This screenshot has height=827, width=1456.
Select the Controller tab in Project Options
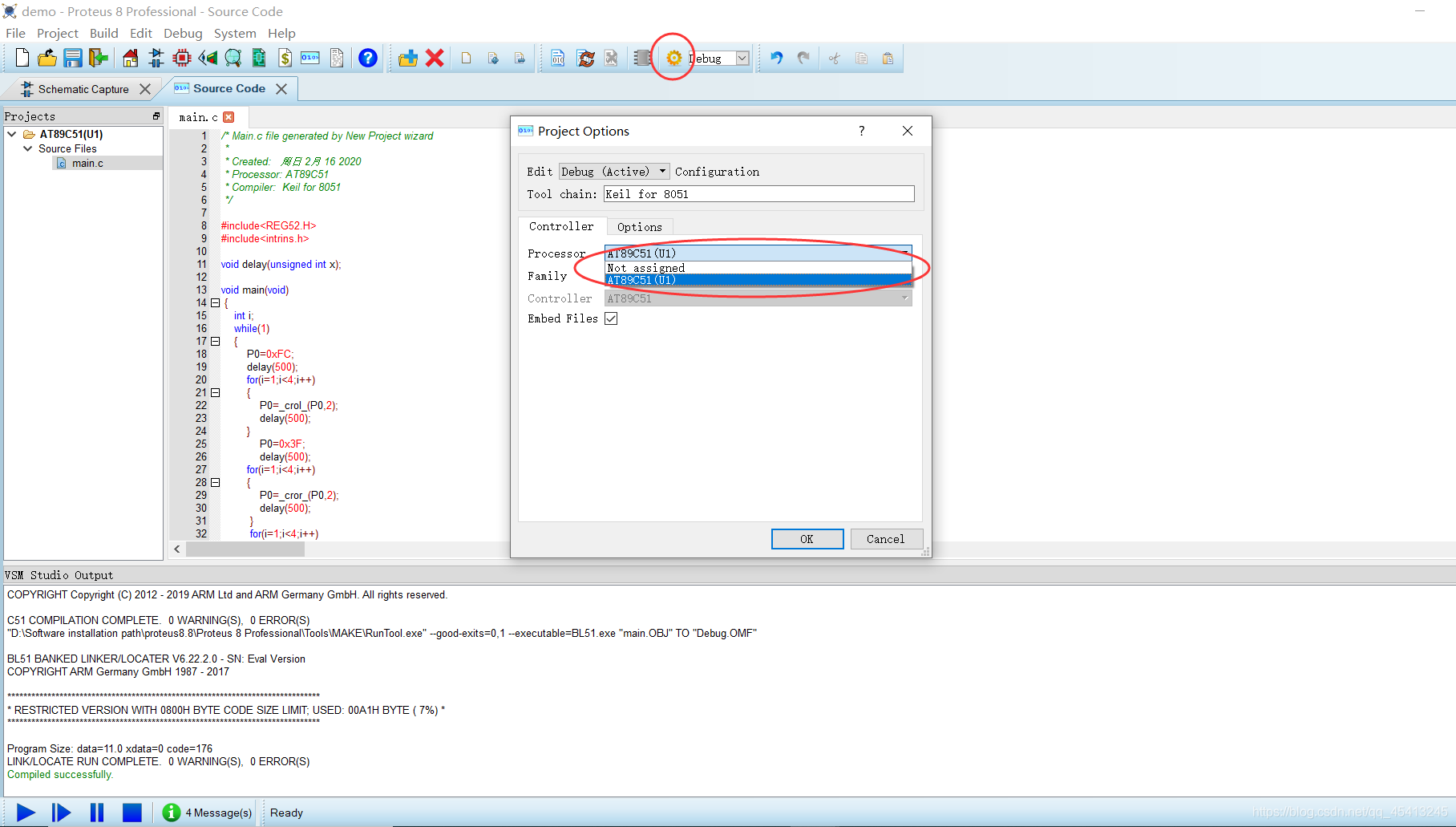pyautogui.click(x=561, y=226)
